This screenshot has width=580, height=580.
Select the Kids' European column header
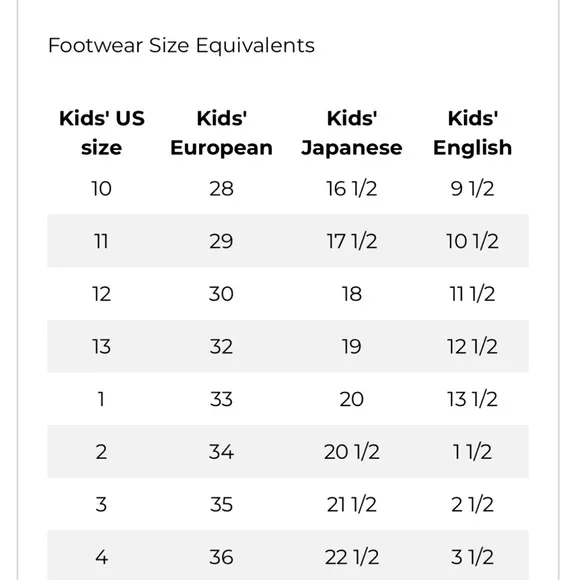point(222,133)
